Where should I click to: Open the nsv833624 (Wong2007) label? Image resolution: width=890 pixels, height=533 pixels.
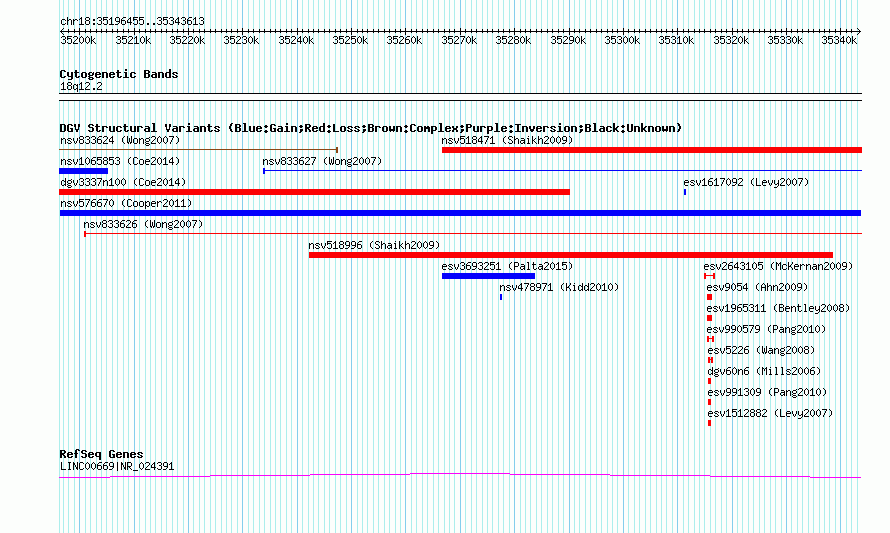(120, 140)
